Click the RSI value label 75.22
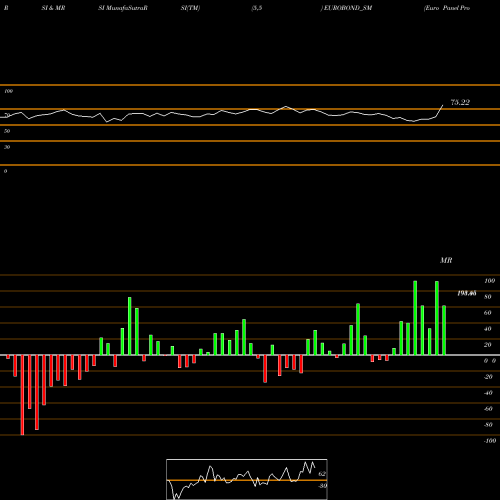The image size is (500, 500). click(x=460, y=102)
